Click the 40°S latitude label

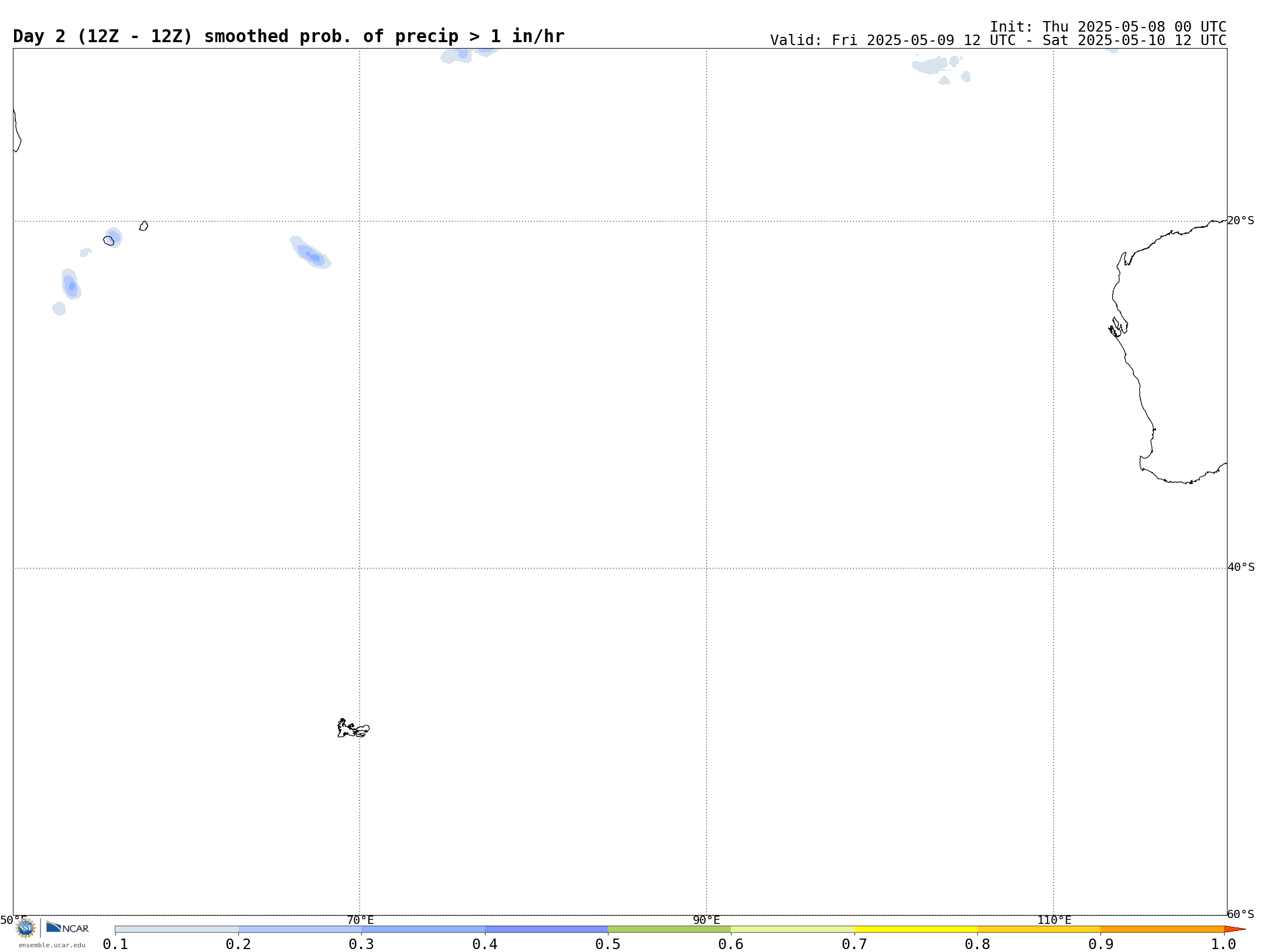[x=1241, y=567]
